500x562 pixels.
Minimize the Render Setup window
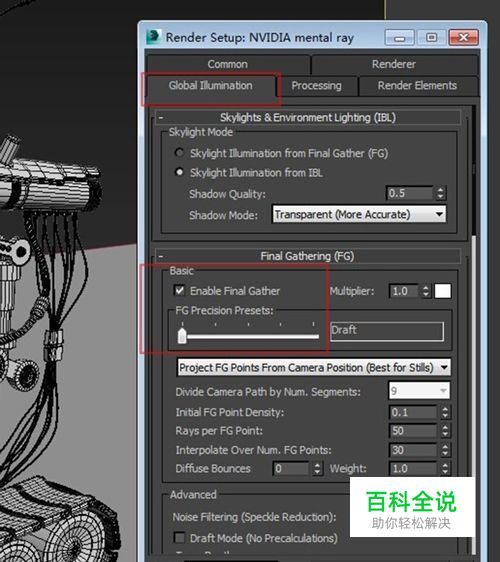399,37
